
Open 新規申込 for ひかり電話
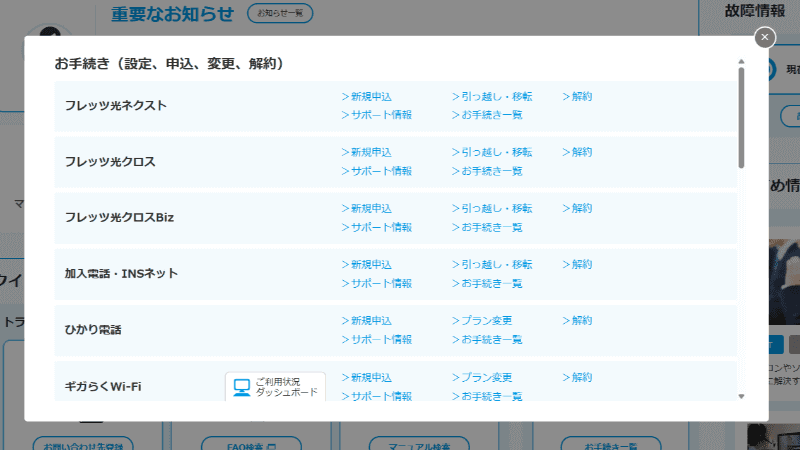click(x=367, y=320)
